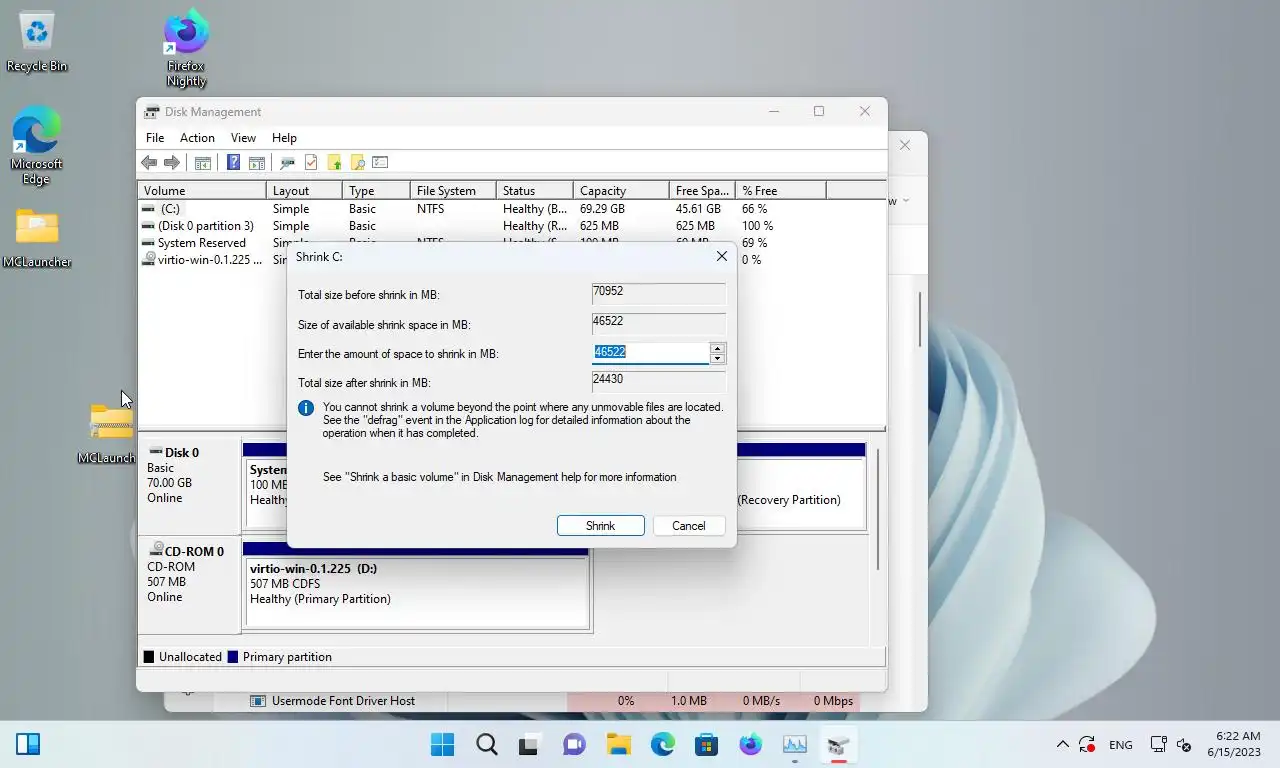The image size is (1280, 768).
Task: Click the checklist settings toolbar icon
Action: (x=380, y=162)
